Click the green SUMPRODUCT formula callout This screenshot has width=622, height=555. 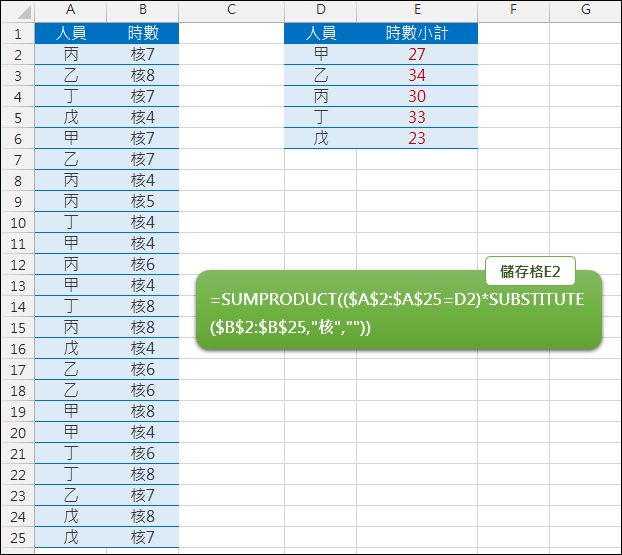coord(399,310)
